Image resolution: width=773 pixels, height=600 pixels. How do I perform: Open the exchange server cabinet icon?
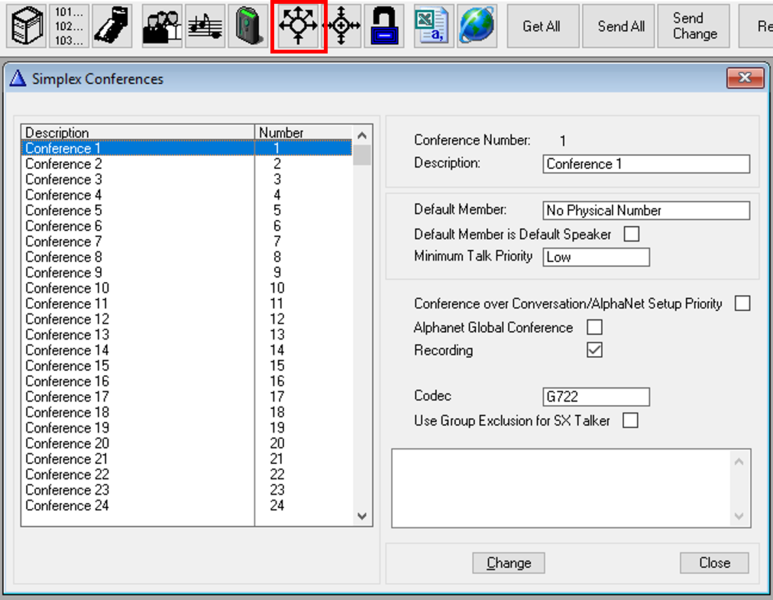tap(27, 26)
